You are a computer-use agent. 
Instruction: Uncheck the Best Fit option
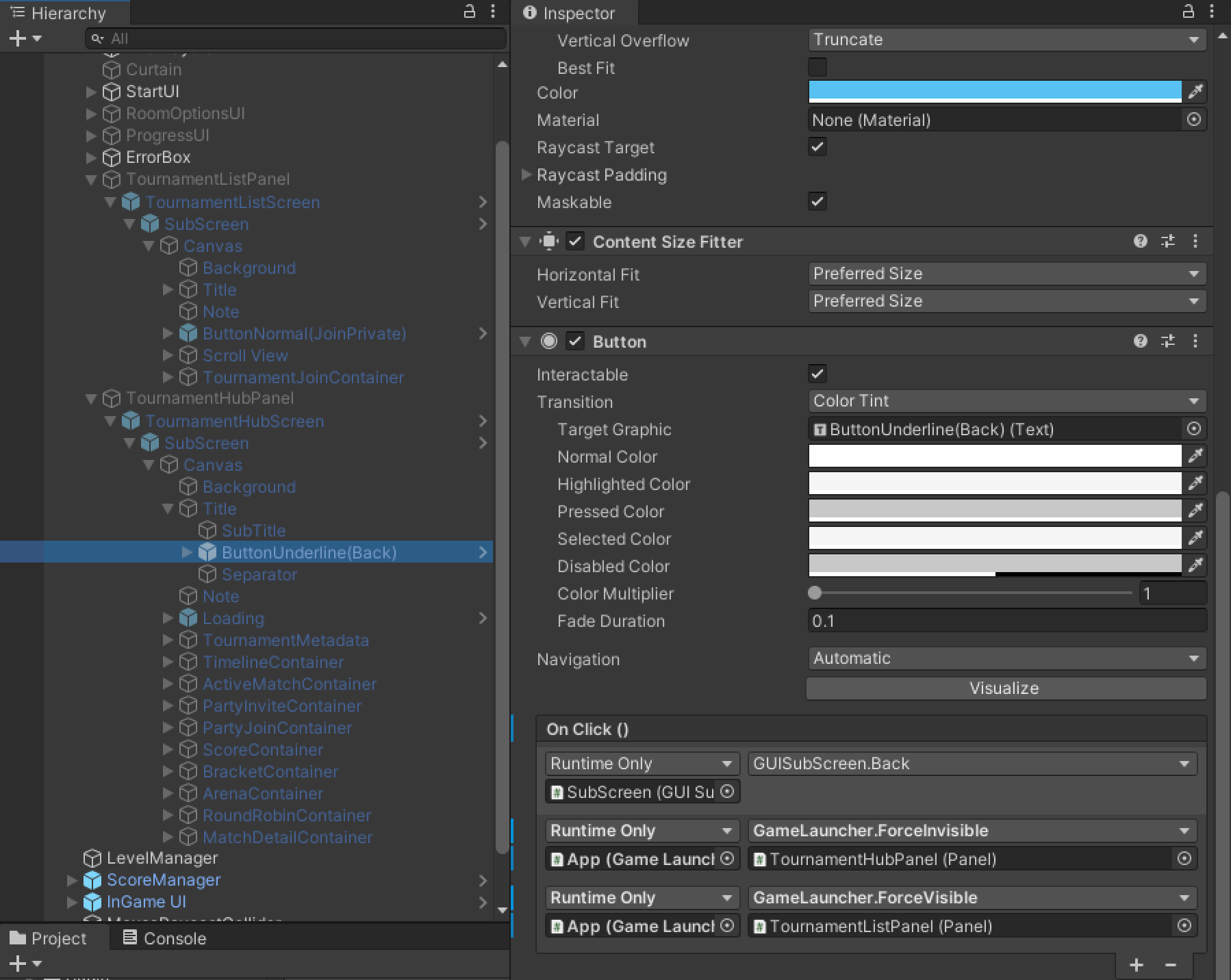point(817,67)
